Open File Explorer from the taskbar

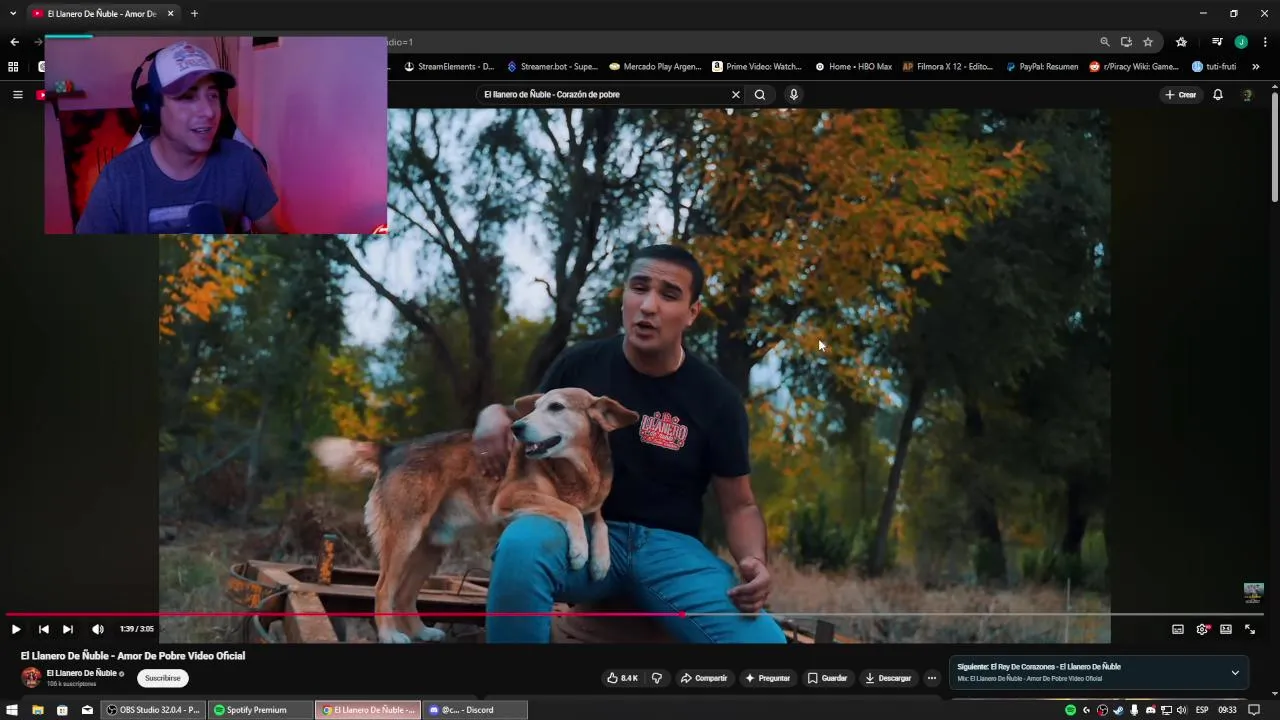click(x=38, y=710)
